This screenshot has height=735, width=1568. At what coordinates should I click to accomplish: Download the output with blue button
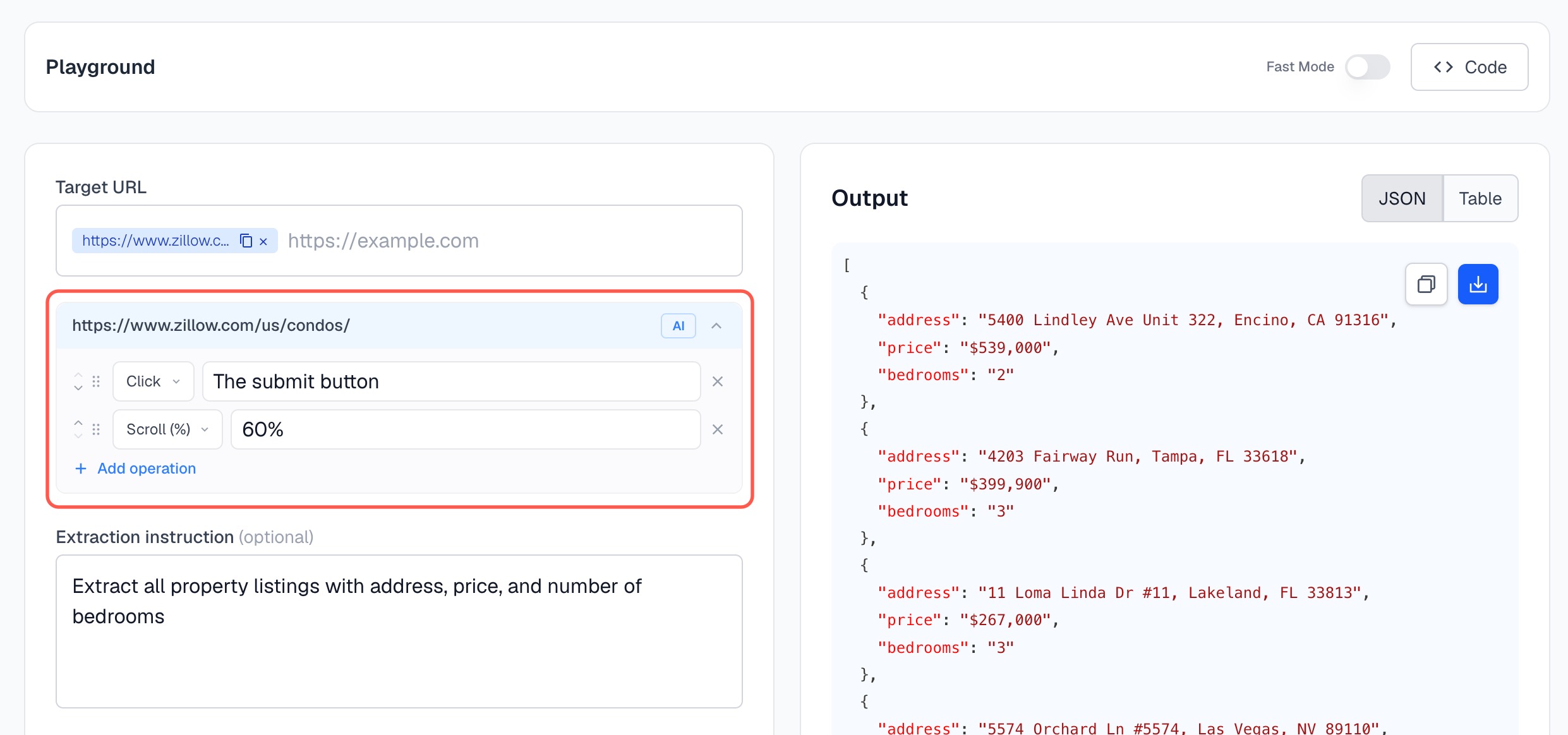tap(1478, 284)
